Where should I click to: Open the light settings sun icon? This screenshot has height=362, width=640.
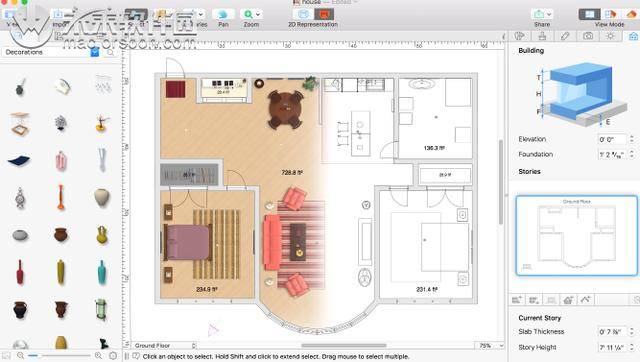coord(610,36)
